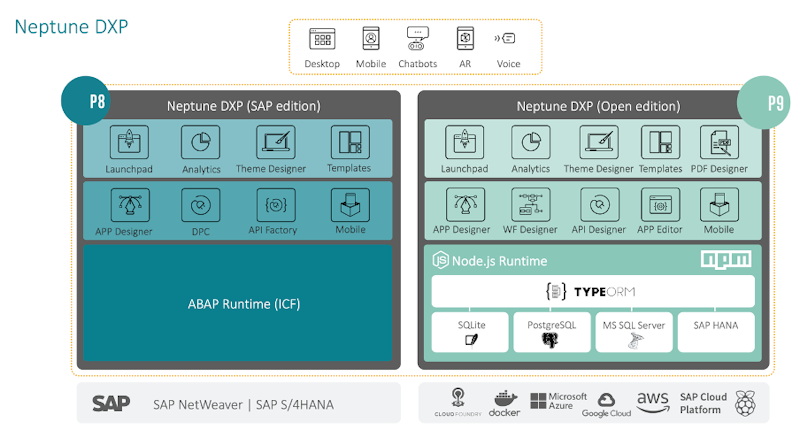Viewport: 800px width, 430px height.
Task: Select the Voice channel icon
Action: [x=507, y=39]
